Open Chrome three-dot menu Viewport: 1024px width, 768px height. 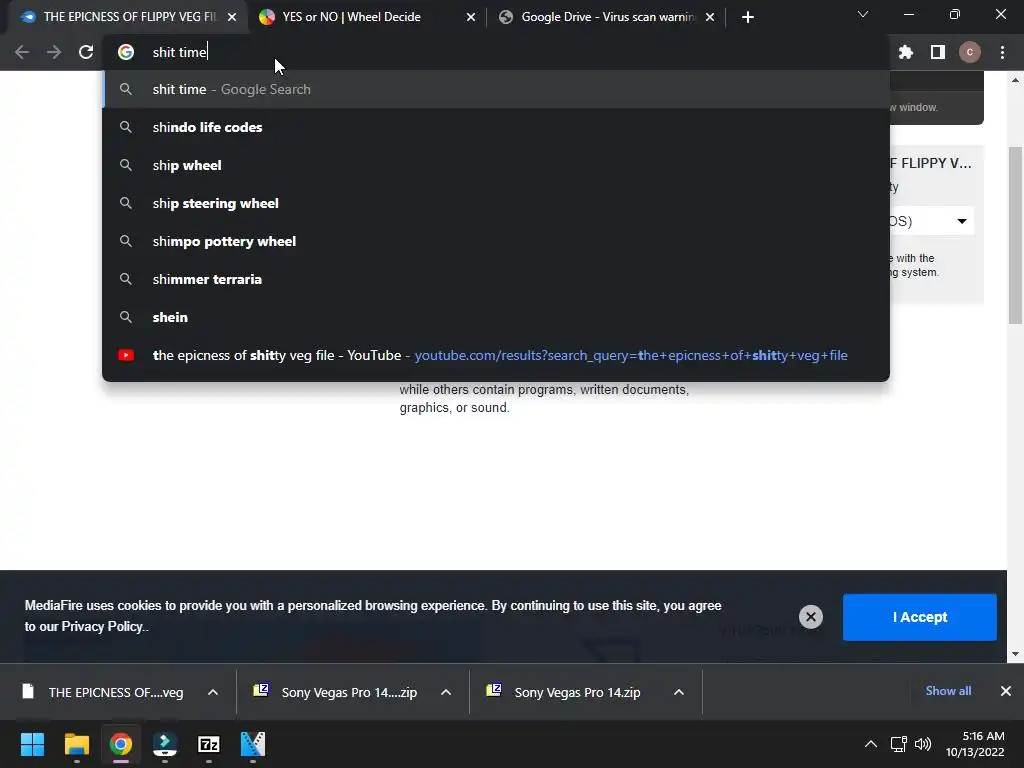1002,52
